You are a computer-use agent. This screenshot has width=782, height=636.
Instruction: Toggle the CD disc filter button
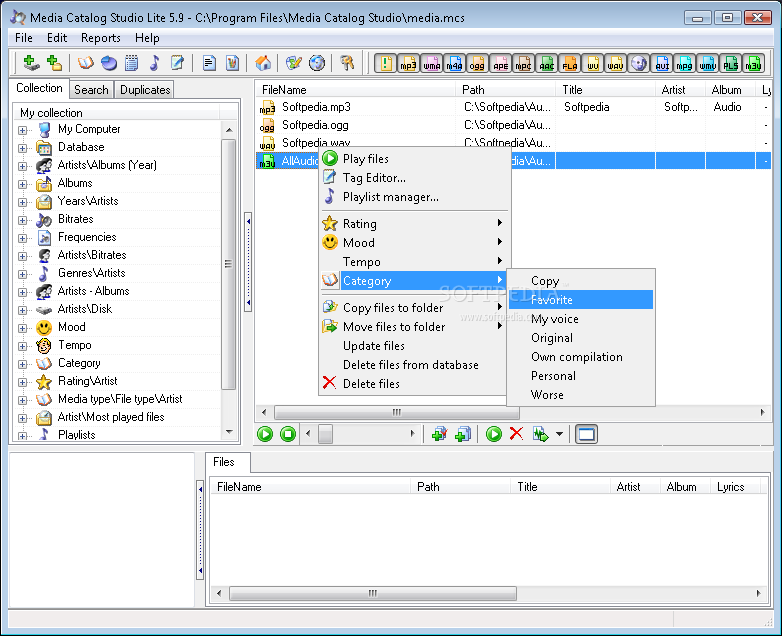coord(638,63)
